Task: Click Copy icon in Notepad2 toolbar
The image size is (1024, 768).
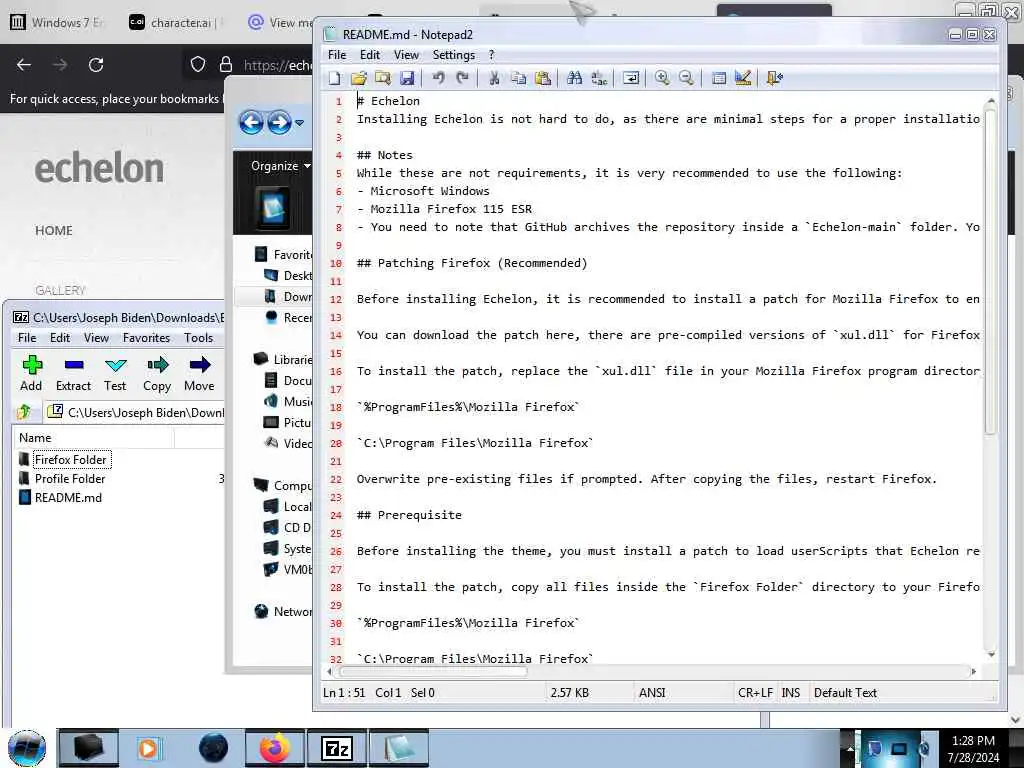Action: tap(519, 78)
